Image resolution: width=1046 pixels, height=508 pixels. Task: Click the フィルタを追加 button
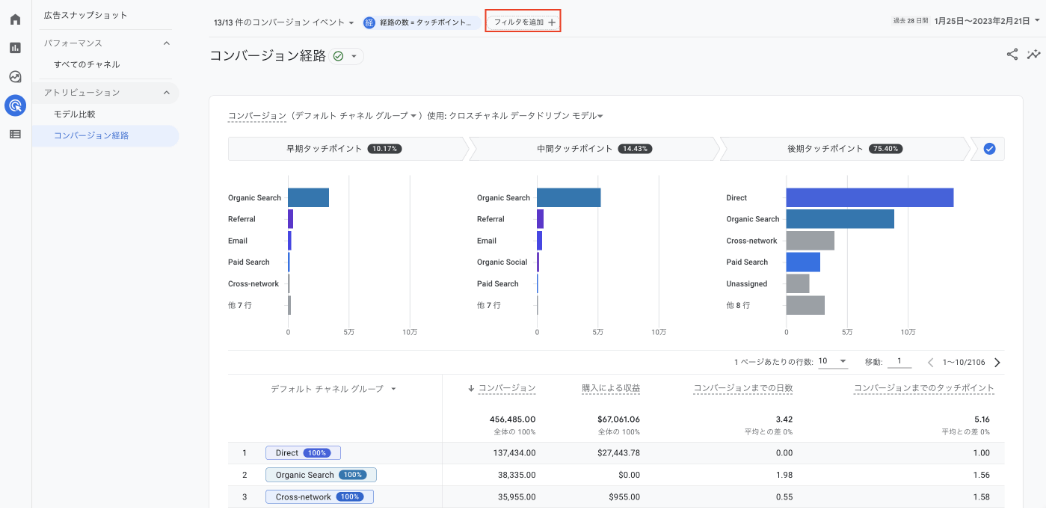[523, 22]
